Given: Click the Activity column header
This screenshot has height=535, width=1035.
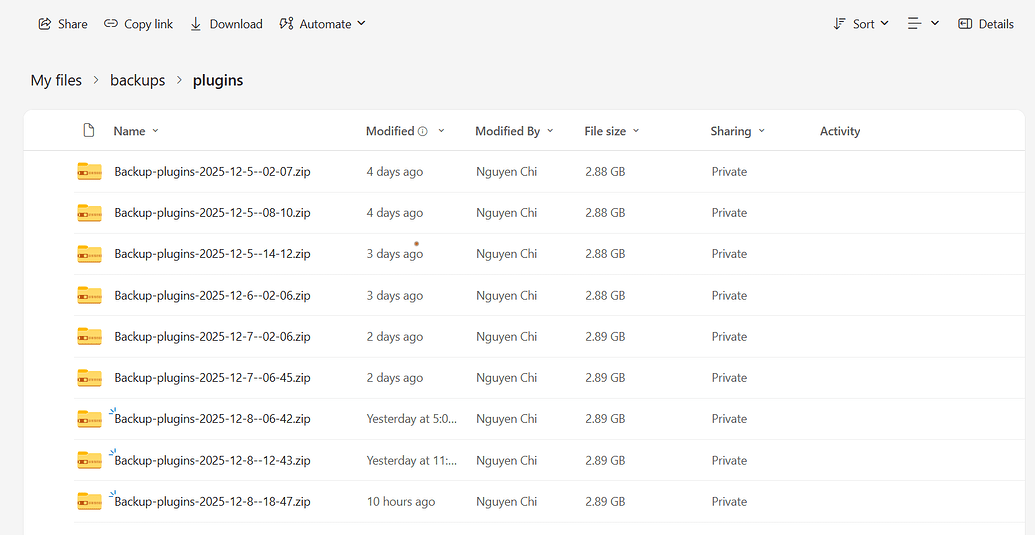Looking at the screenshot, I should tap(840, 131).
